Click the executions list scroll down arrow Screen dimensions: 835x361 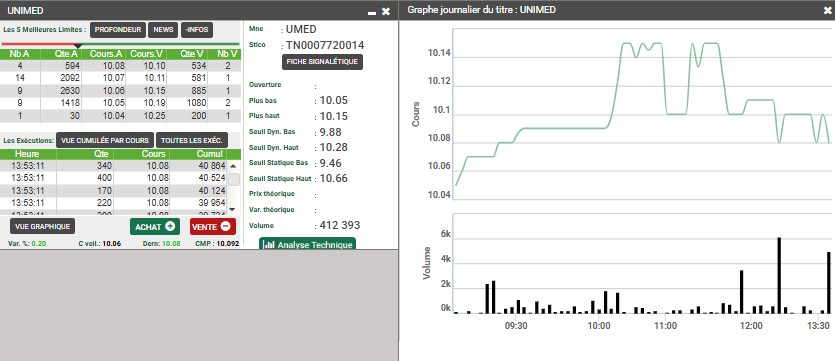coord(233,209)
